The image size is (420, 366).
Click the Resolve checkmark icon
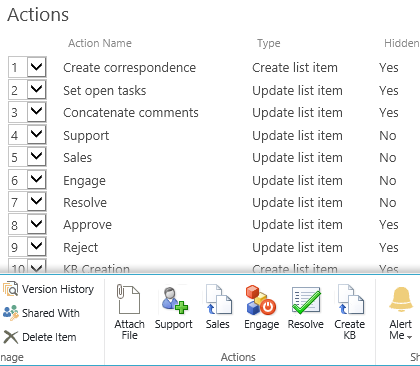[x=306, y=301]
